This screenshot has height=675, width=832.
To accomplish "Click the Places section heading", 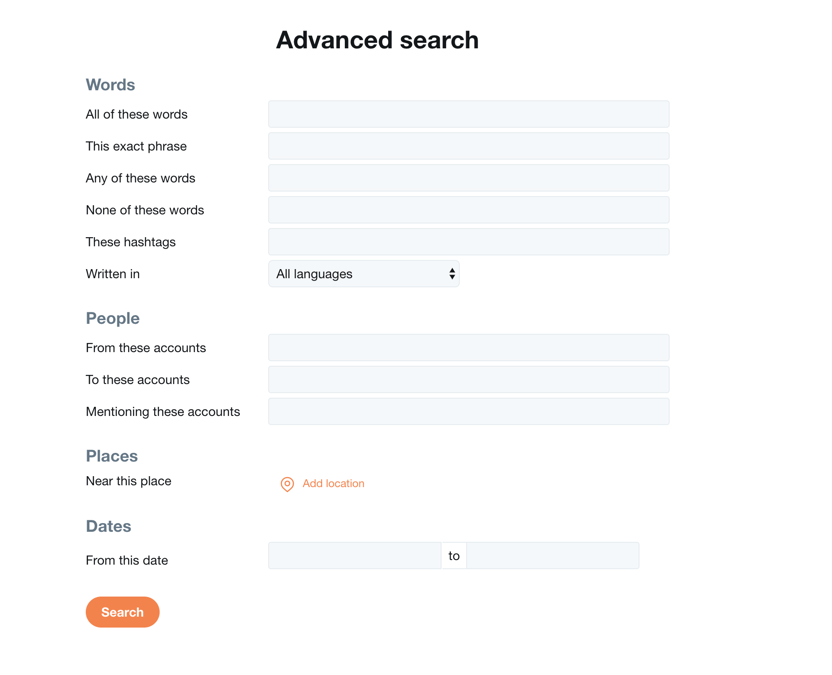I will click(111, 456).
